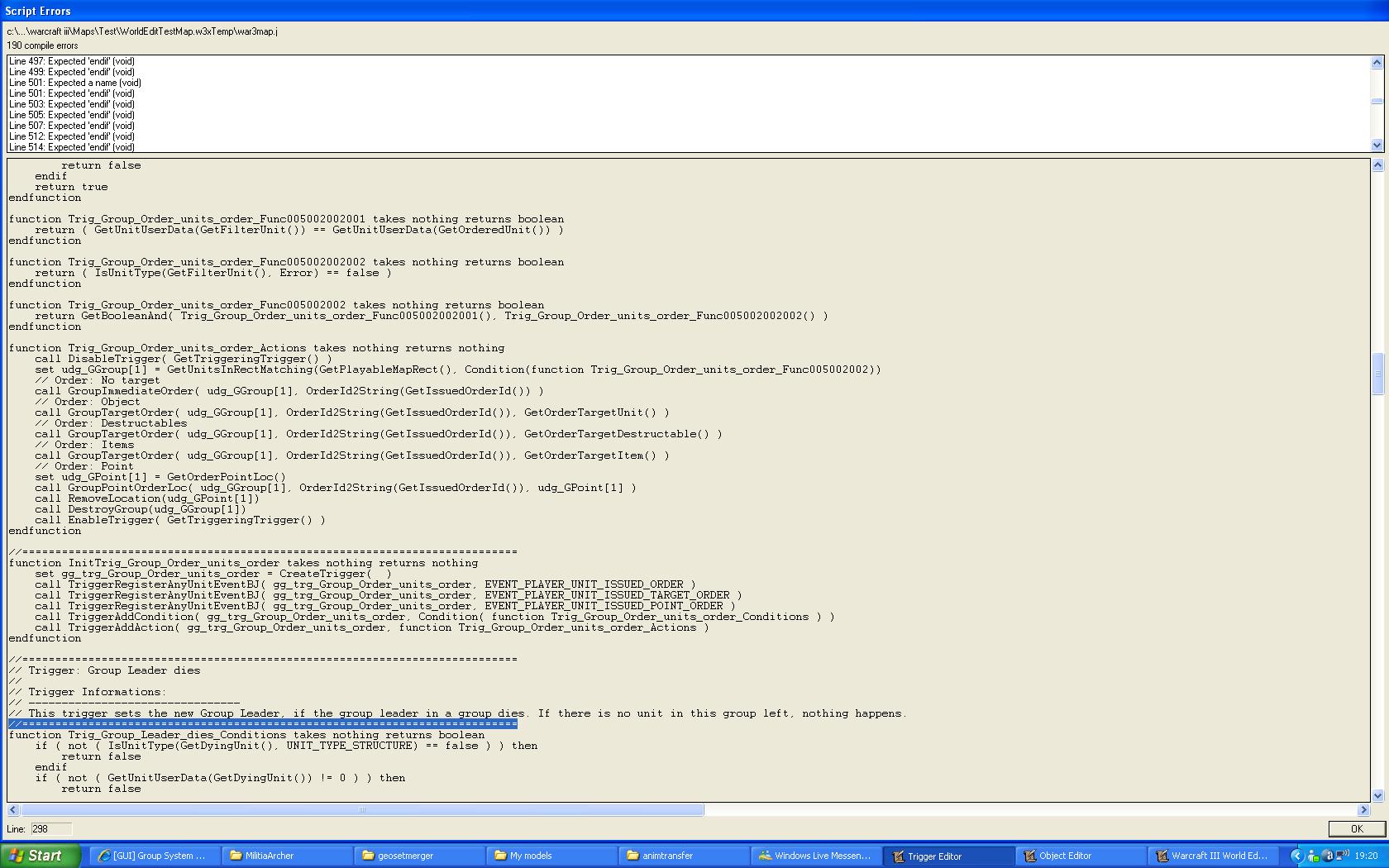Switch to Warcraft III World Editor taskbar button
This screenshot has height=868, width=1389.
(x=1212, y=856)
